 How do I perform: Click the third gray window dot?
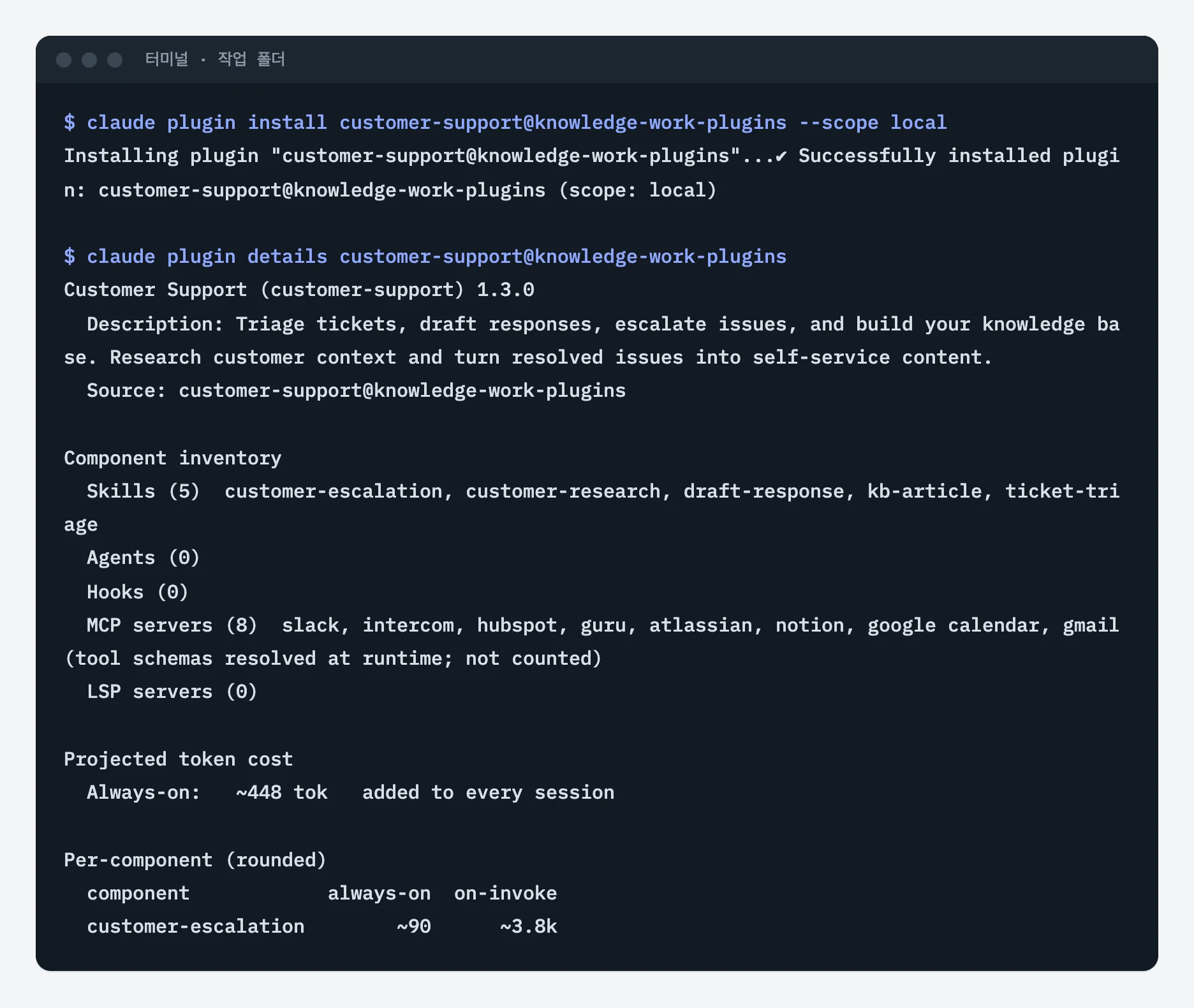[x=115, y=60]
